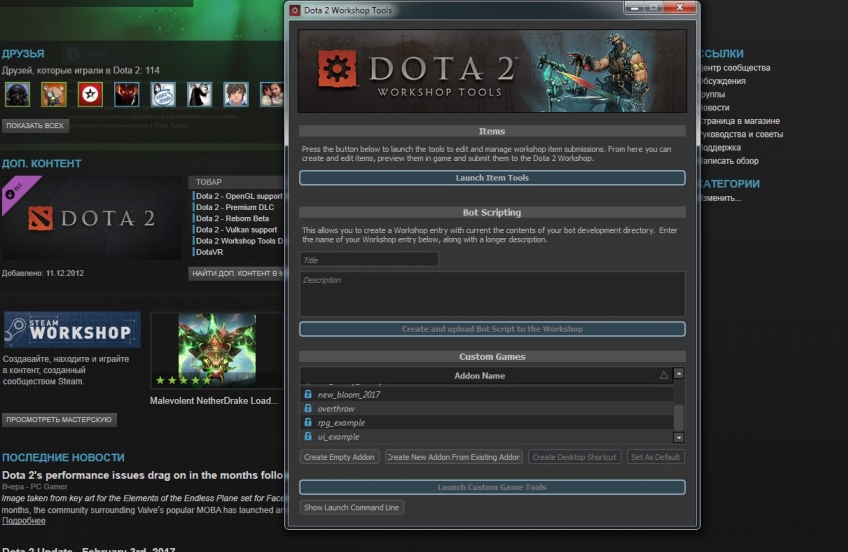Click НАЙТИ ДОП. КОНТЕНТ button
The image size is (848, 552).
[x=237, y=274]
